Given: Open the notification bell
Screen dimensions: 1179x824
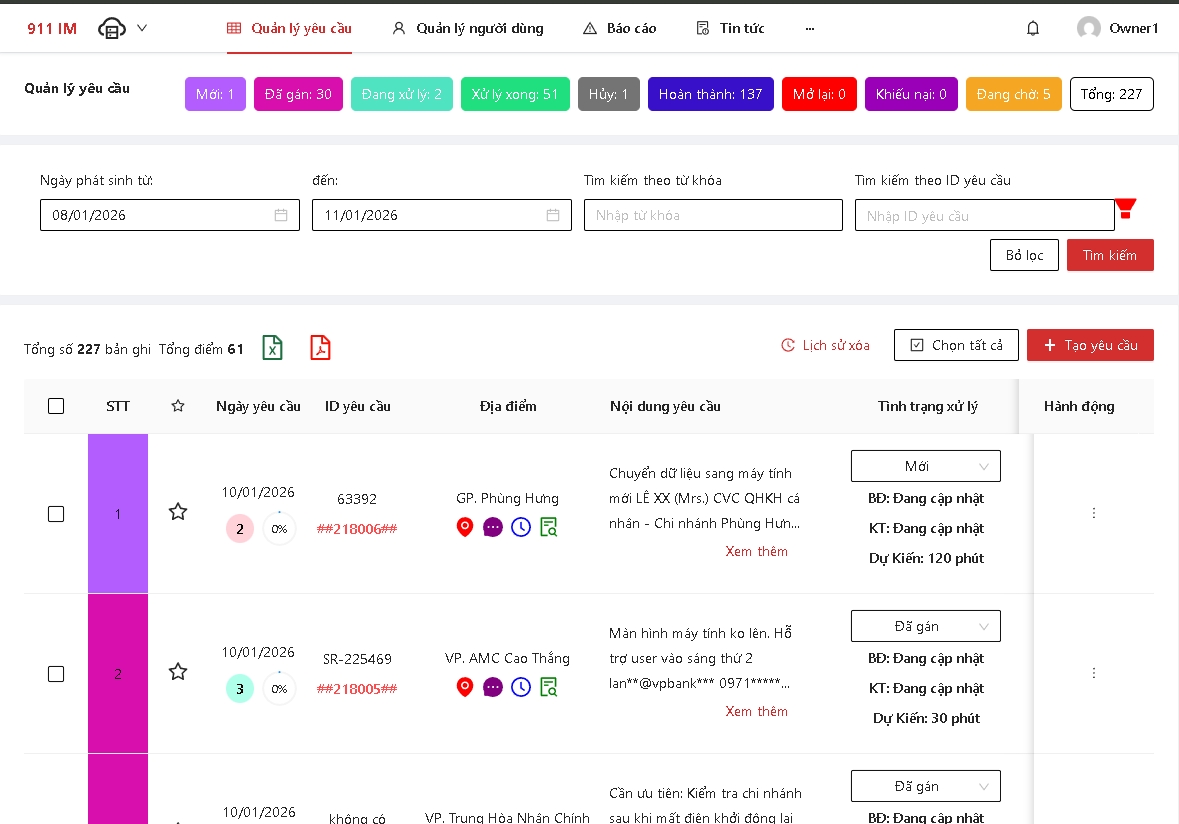Looking at the screenshot, I should [x=1033, y=29].
